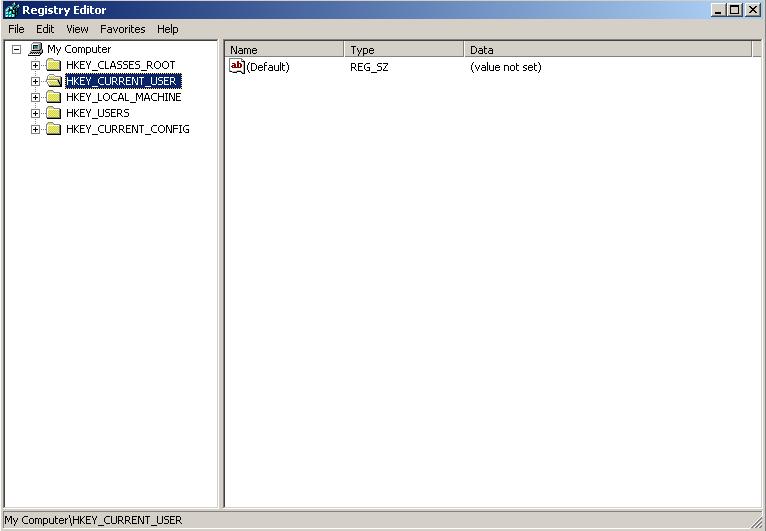Click the HKEY_CURRENT_CONFIG folder icon
Screen dimensions: 766x531
53,129
